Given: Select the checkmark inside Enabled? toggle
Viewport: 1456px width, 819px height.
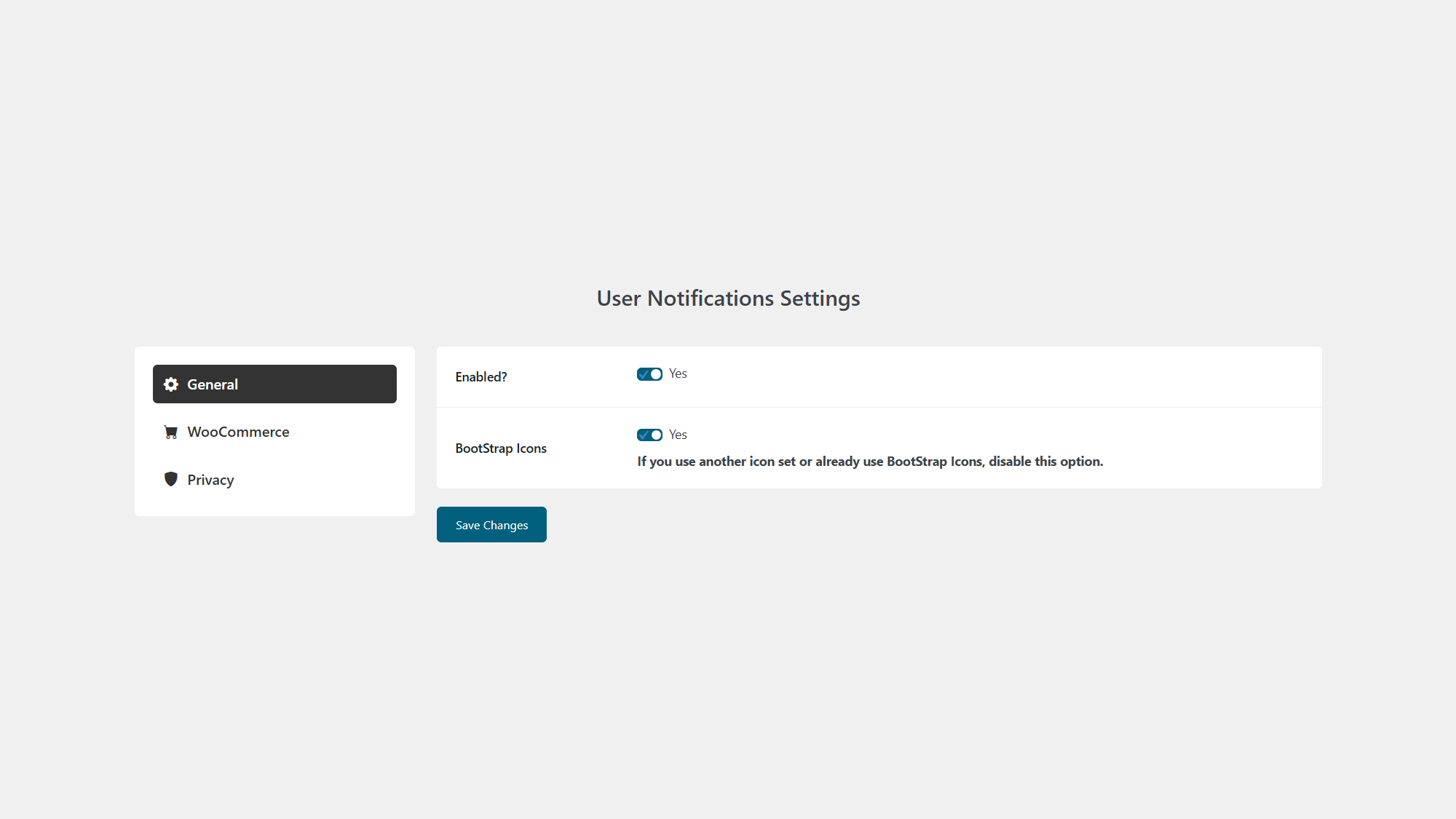Looking at the screenshot, I should coord(644,374).
